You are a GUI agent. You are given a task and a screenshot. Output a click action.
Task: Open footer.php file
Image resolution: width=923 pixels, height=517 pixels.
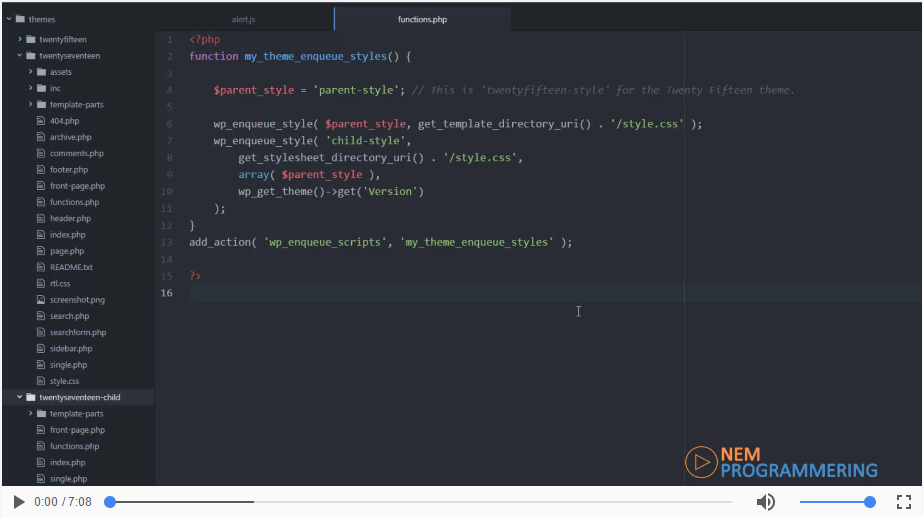click(69, 170)
